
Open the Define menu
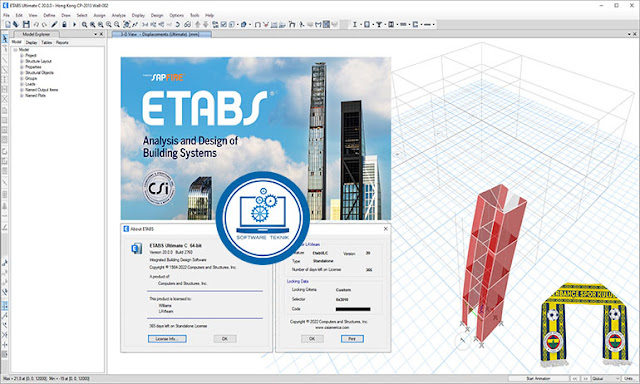49,15
